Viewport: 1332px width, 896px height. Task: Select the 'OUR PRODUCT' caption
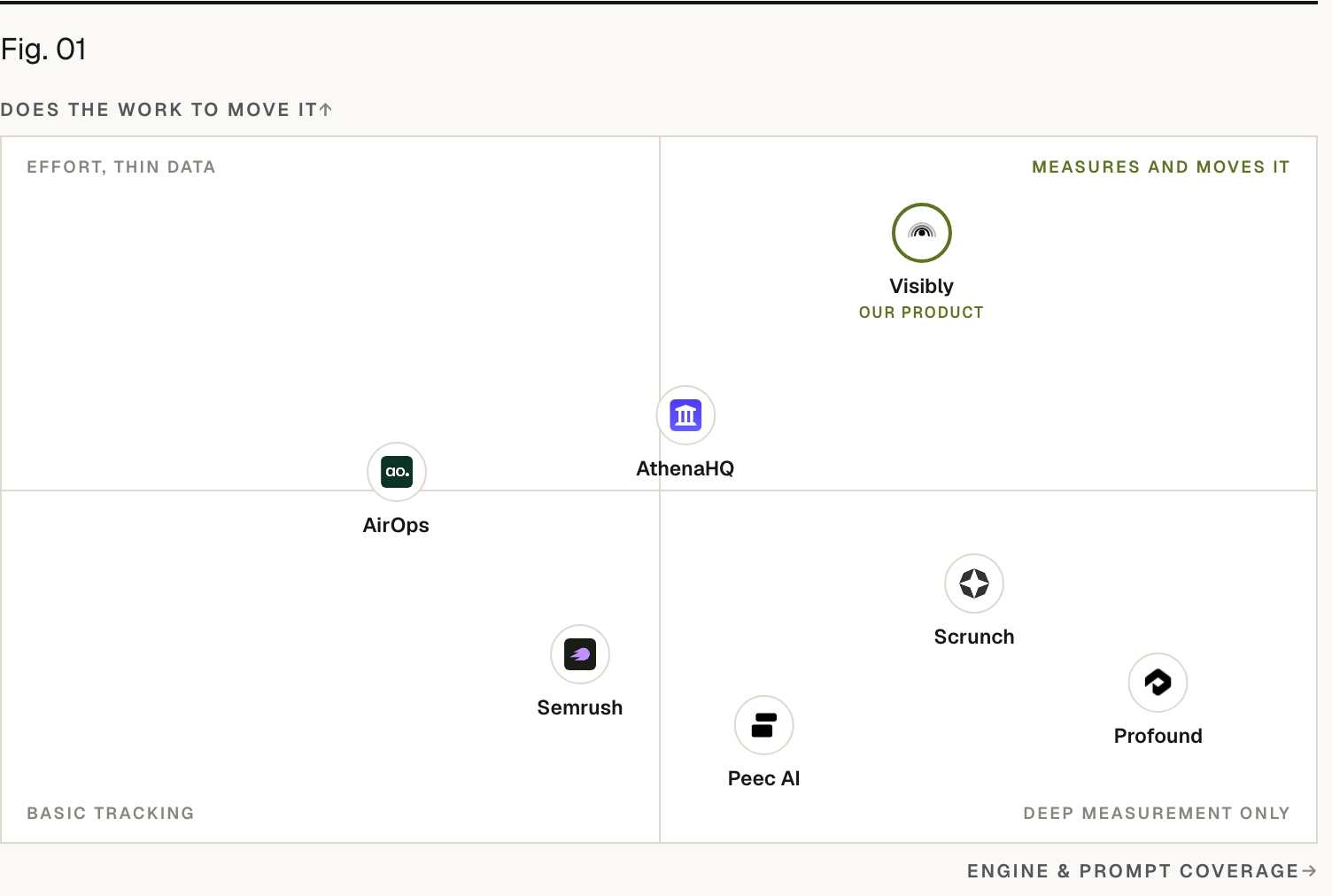(x=921, y=313)
